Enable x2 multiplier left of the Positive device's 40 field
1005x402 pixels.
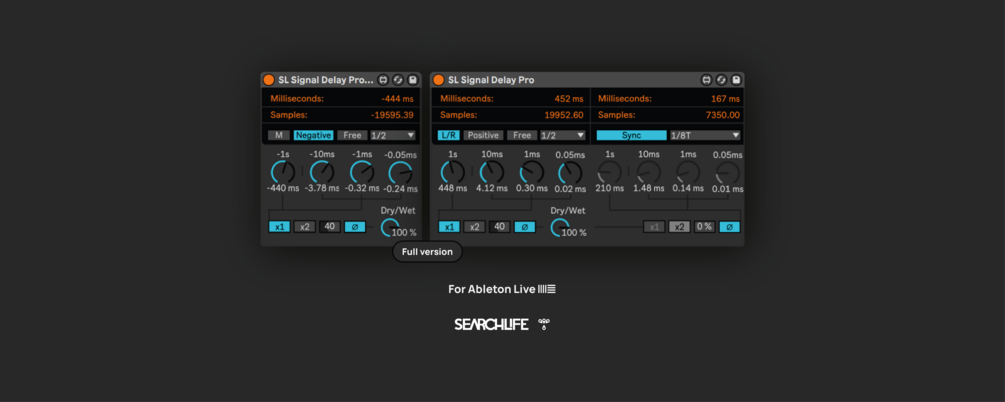(474, 227)
